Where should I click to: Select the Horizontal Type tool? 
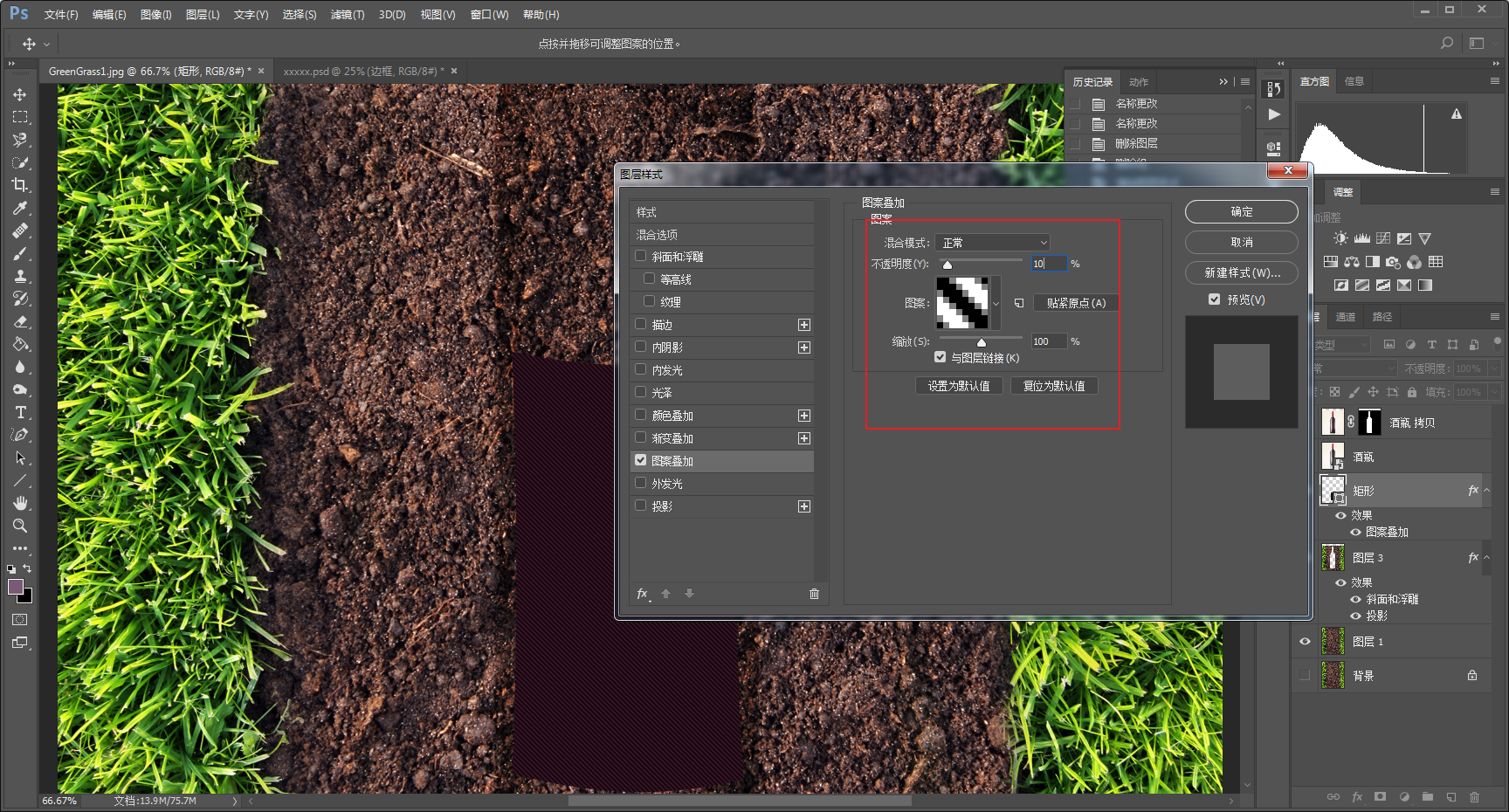point(19,412)
